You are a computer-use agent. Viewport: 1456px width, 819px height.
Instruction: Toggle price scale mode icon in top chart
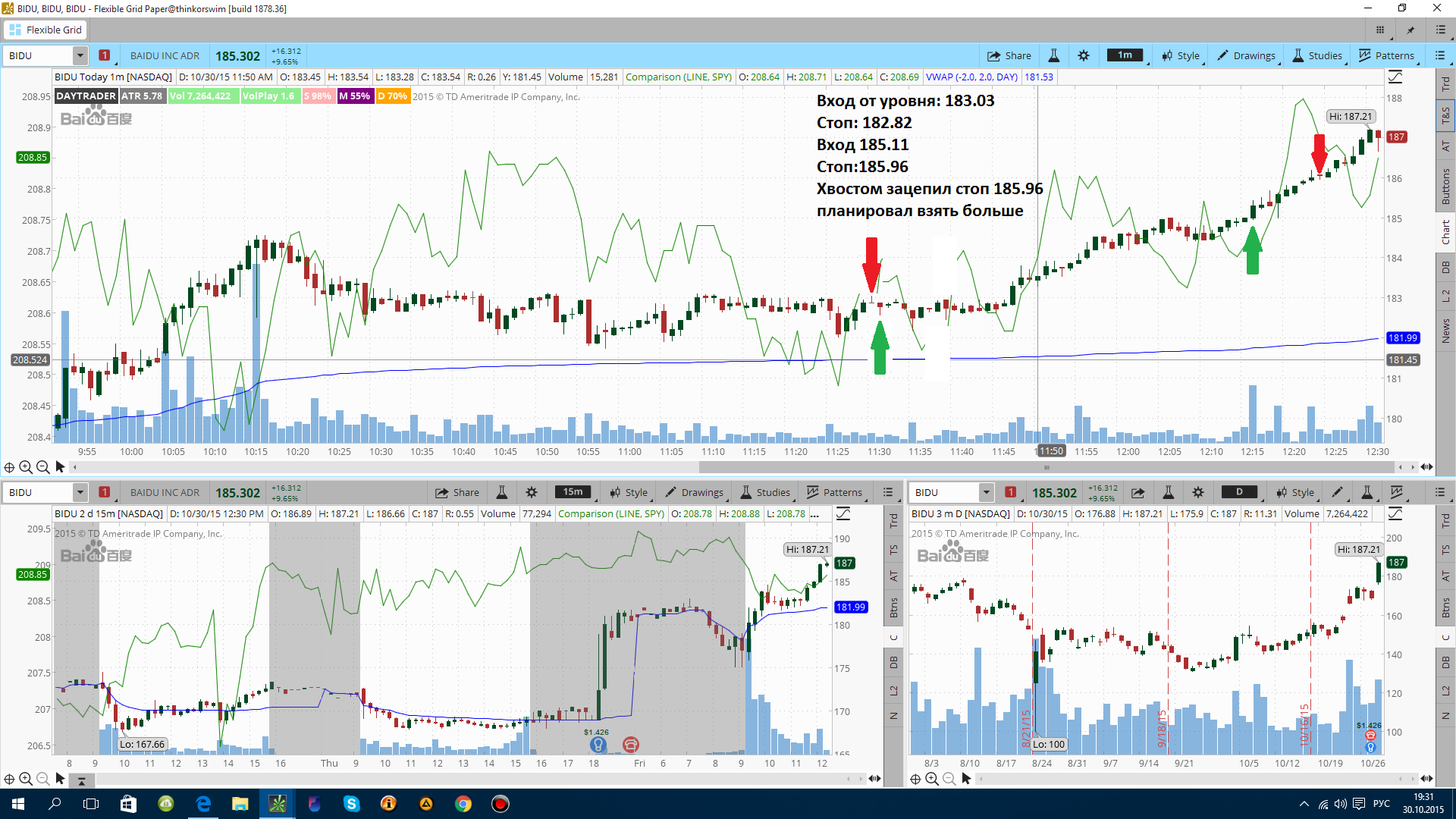1395,77
